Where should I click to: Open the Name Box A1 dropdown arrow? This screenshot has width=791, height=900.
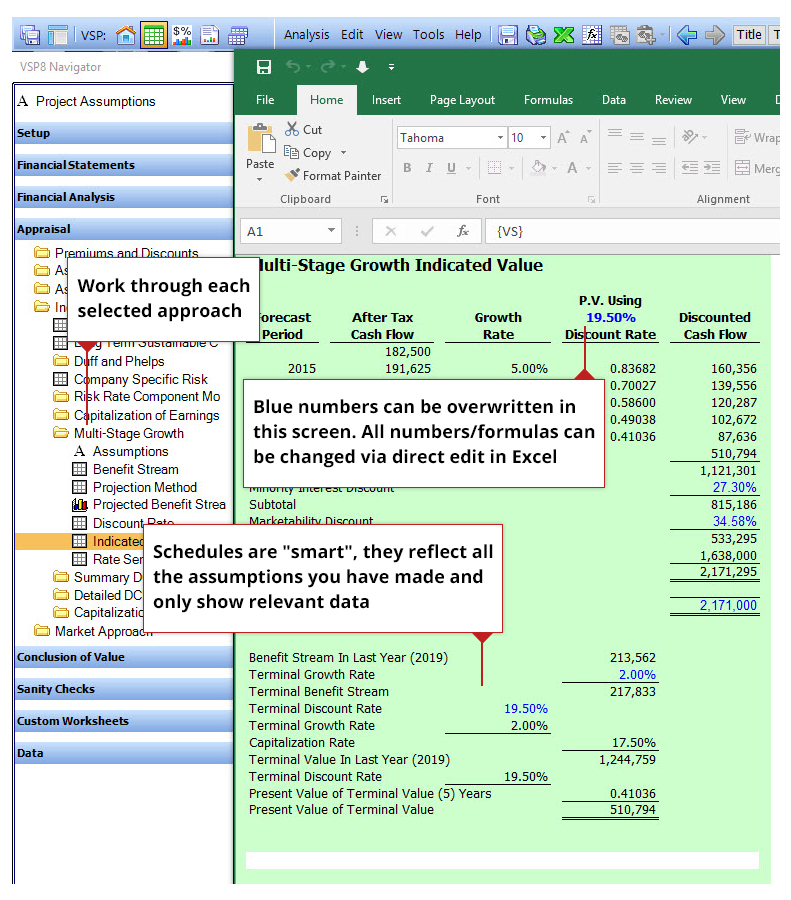[x=331, y=231]
